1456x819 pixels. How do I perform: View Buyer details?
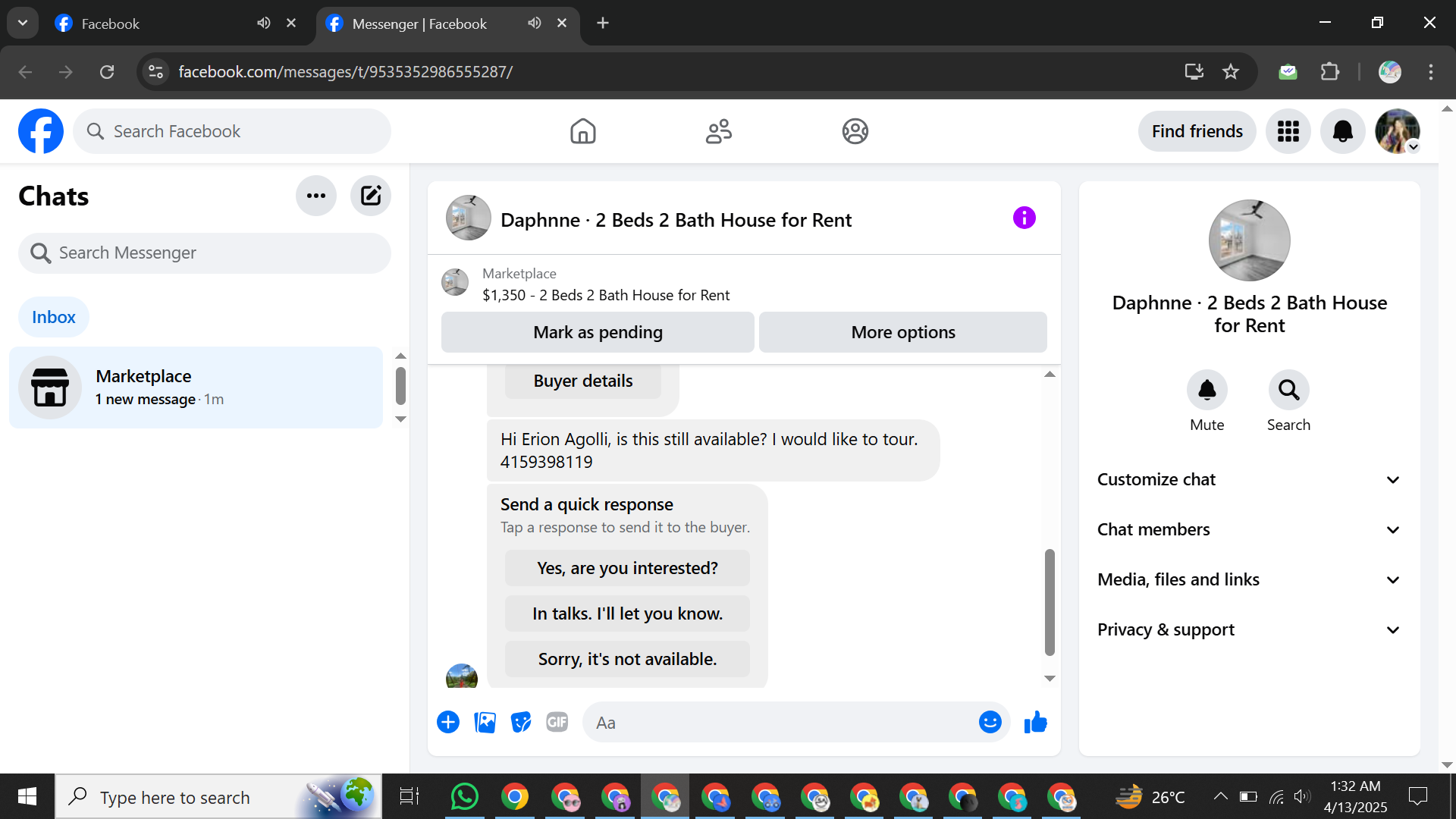(583, 381)
